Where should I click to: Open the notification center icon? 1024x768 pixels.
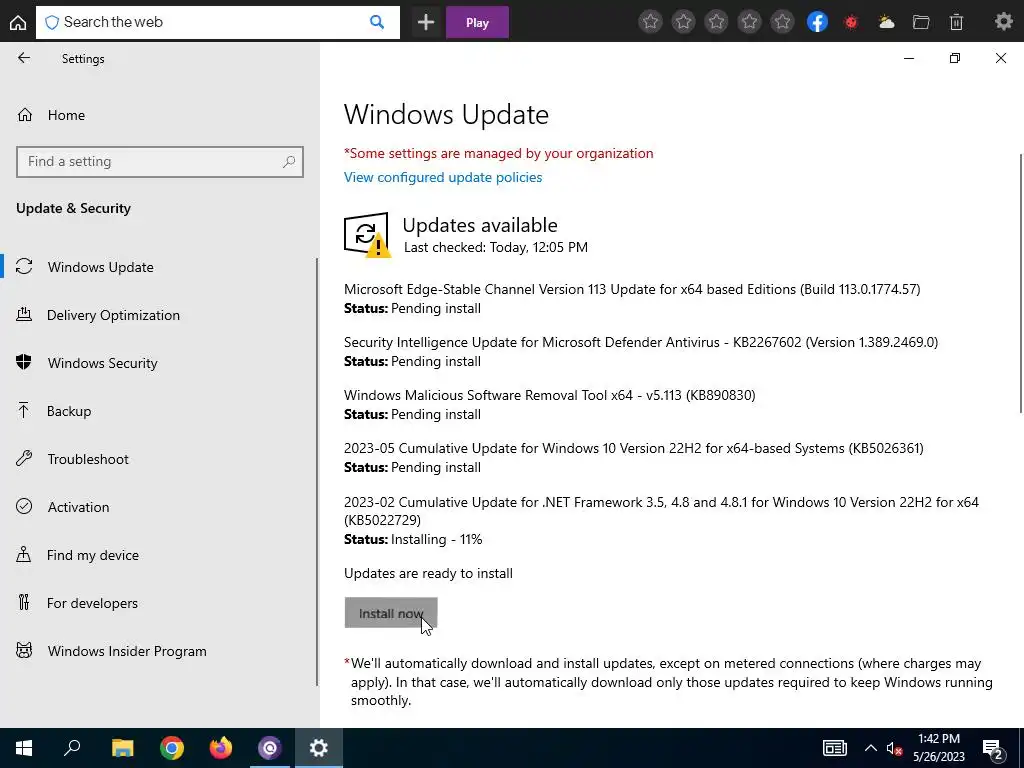point(993,748)
